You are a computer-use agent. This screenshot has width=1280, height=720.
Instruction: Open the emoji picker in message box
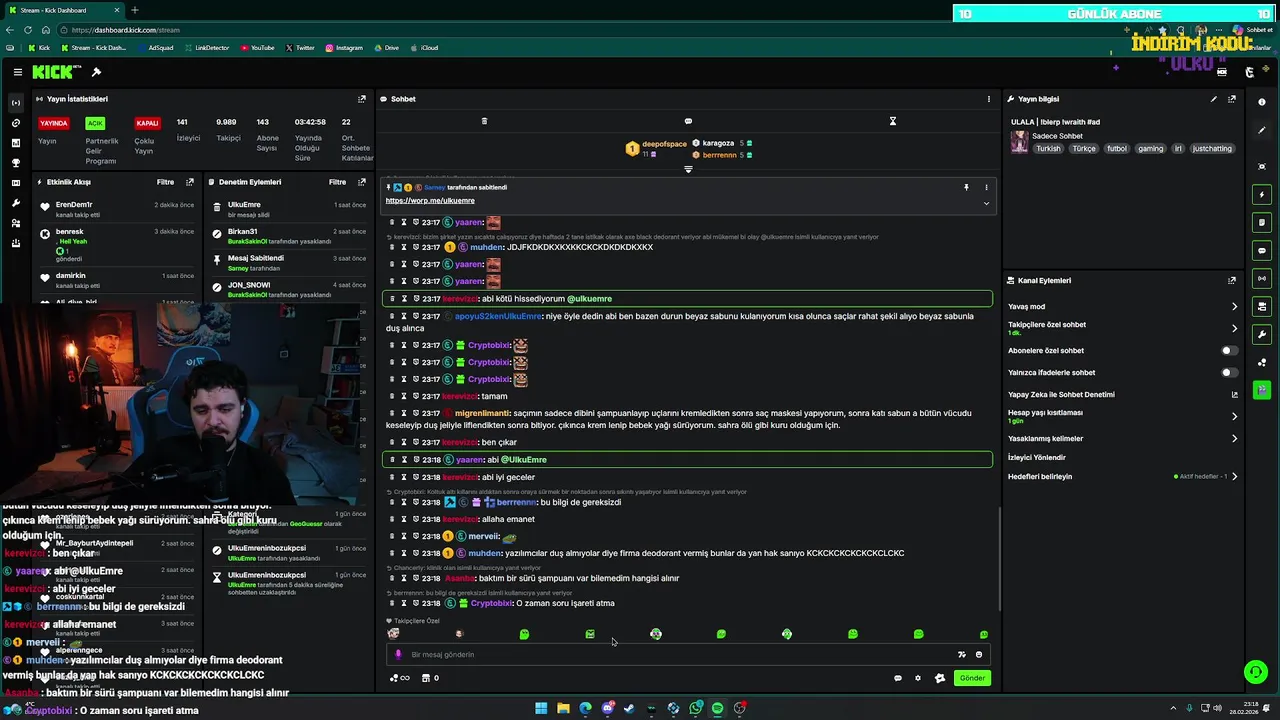tap(979, 655)
